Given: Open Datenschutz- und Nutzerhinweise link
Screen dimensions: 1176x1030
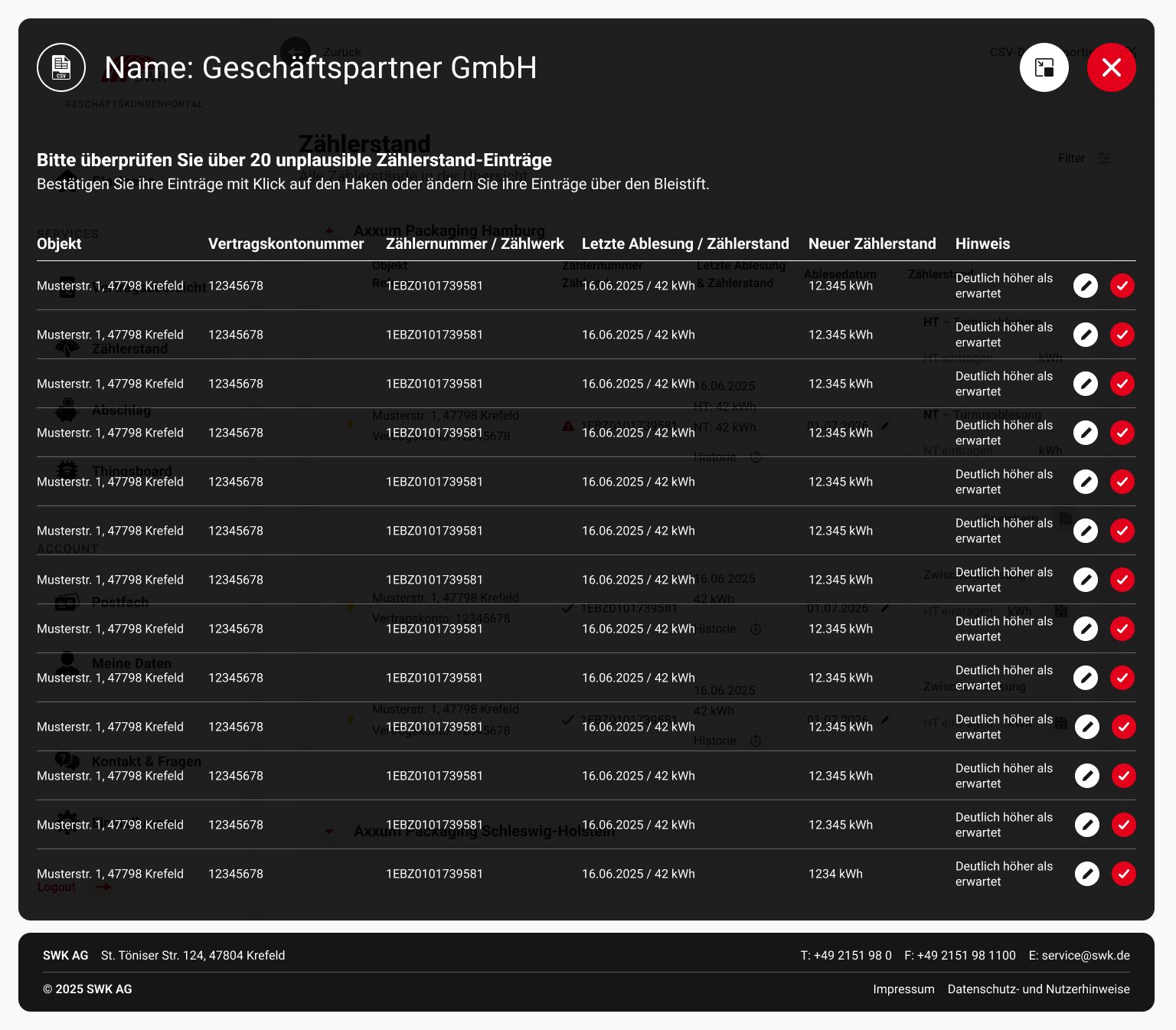Looking at the screenshot, I should pyautogui.click(x=1039, y=989).
